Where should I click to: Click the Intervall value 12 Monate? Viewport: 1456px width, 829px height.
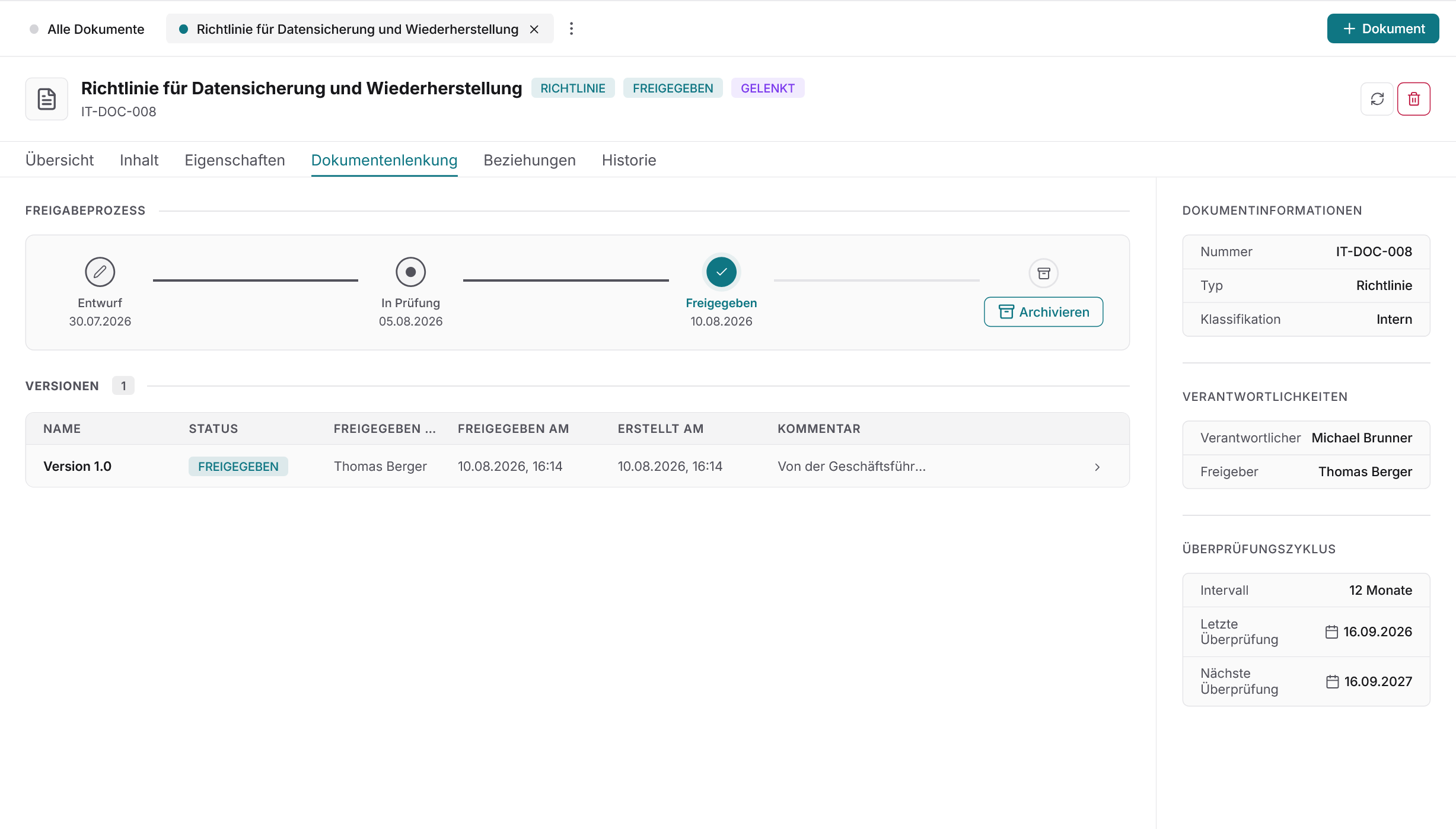pyautogui.click(x=1381, y=590)
